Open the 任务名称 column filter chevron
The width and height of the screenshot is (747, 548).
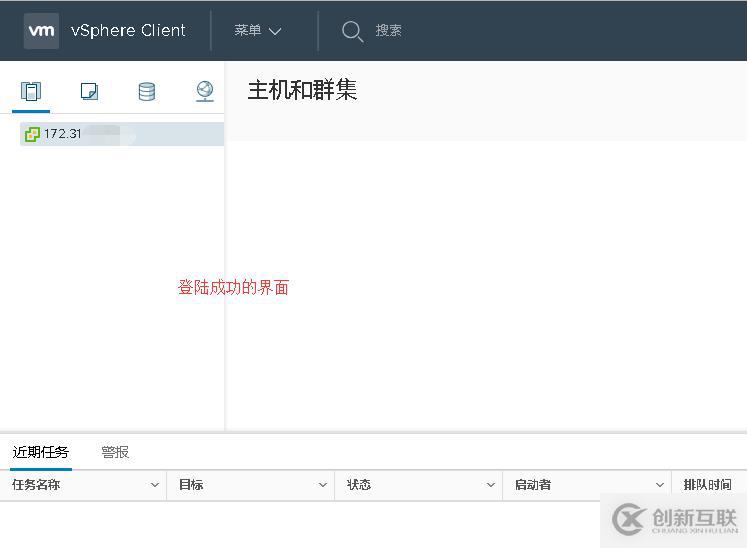tap(155, 485)
